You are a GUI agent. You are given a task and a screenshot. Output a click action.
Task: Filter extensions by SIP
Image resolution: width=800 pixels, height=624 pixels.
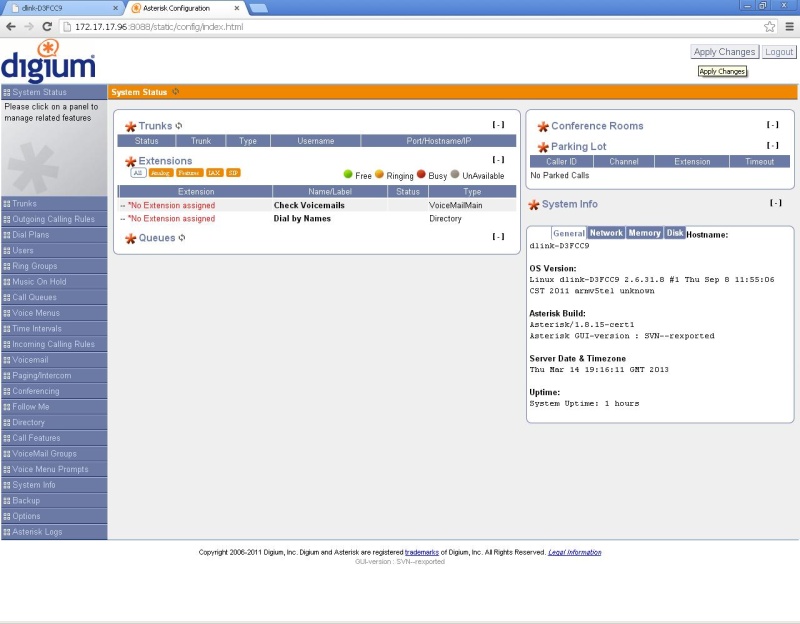coord(233,173)
